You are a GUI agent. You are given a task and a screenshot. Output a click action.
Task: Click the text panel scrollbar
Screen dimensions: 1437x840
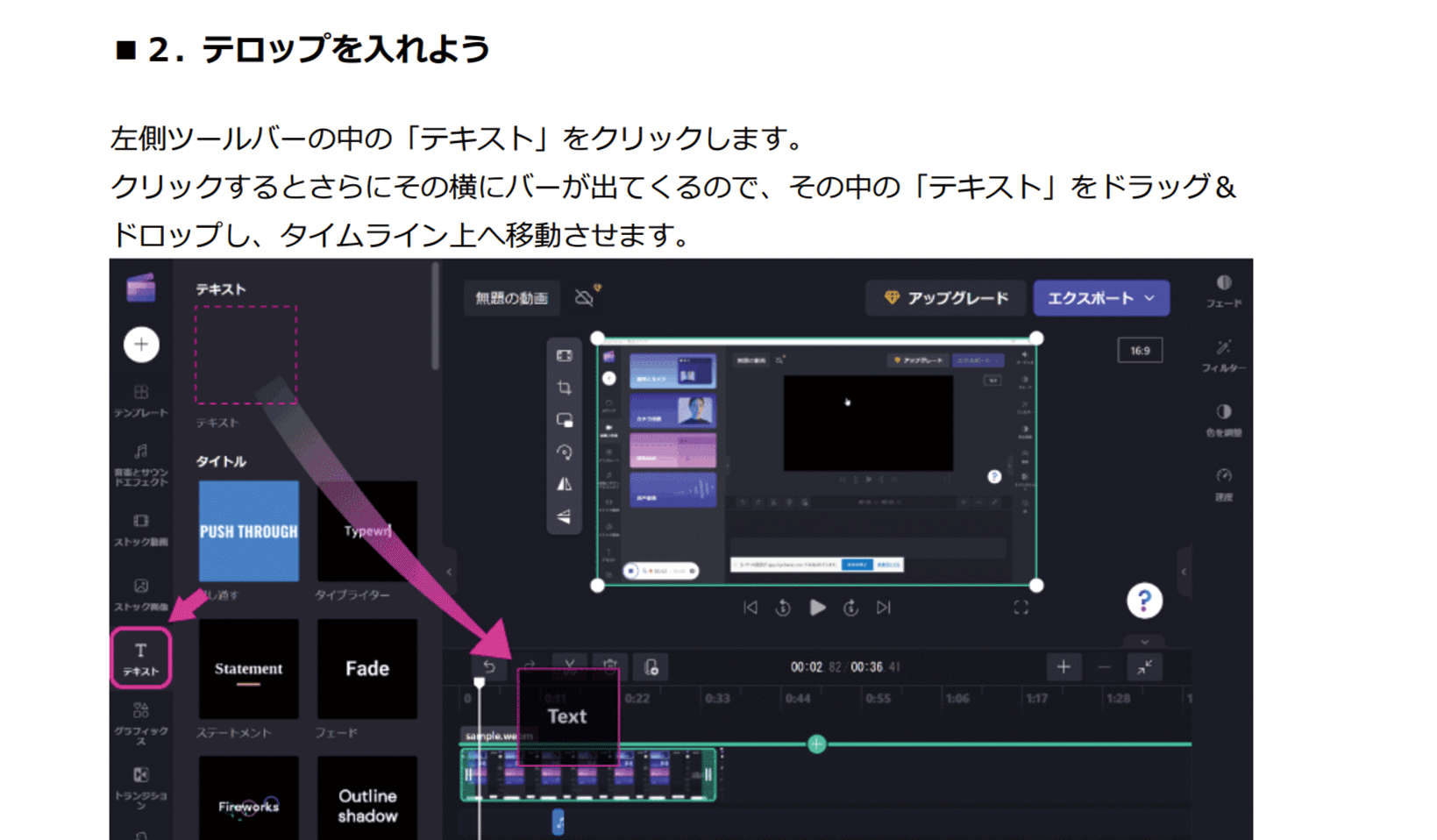click(x=435, y=316)
